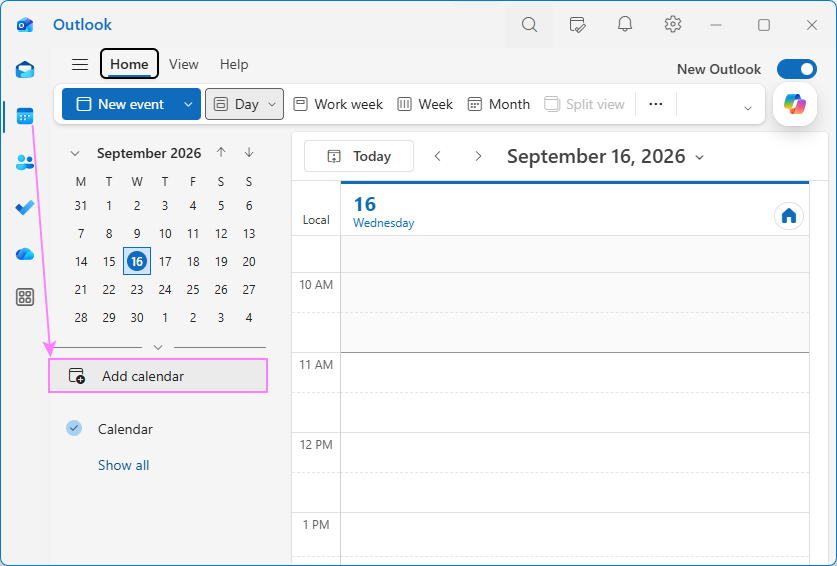Open the September 16, 2026 date picker
Image resolution: width=837 pixels, height=566 pixels.
pos(605,156)
